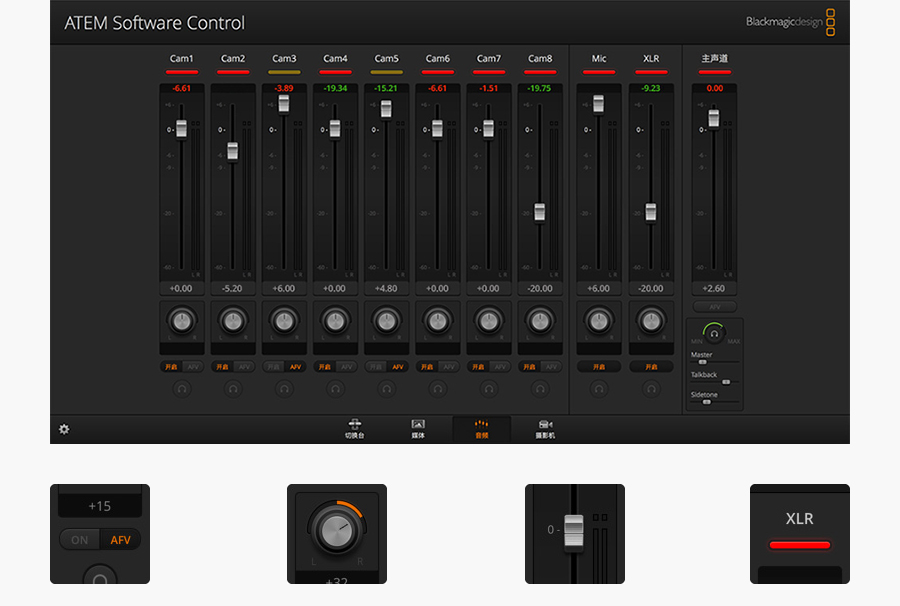Solo Cam7 with its headphone button
900x606 pixels.
(x=488, y=389)
